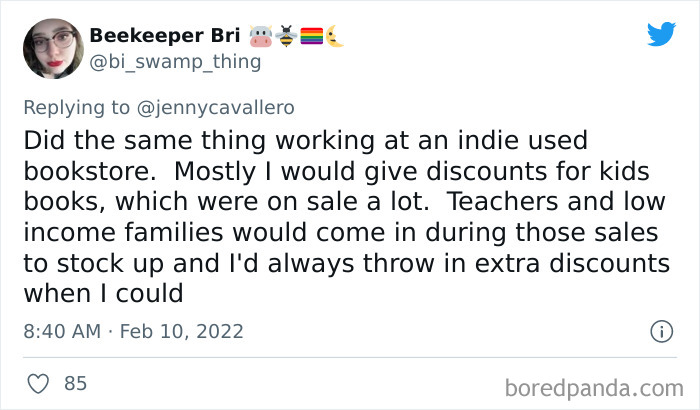Open the @bi_swamp_thing handle
700x410 pixels.
(x=175, y=62)
